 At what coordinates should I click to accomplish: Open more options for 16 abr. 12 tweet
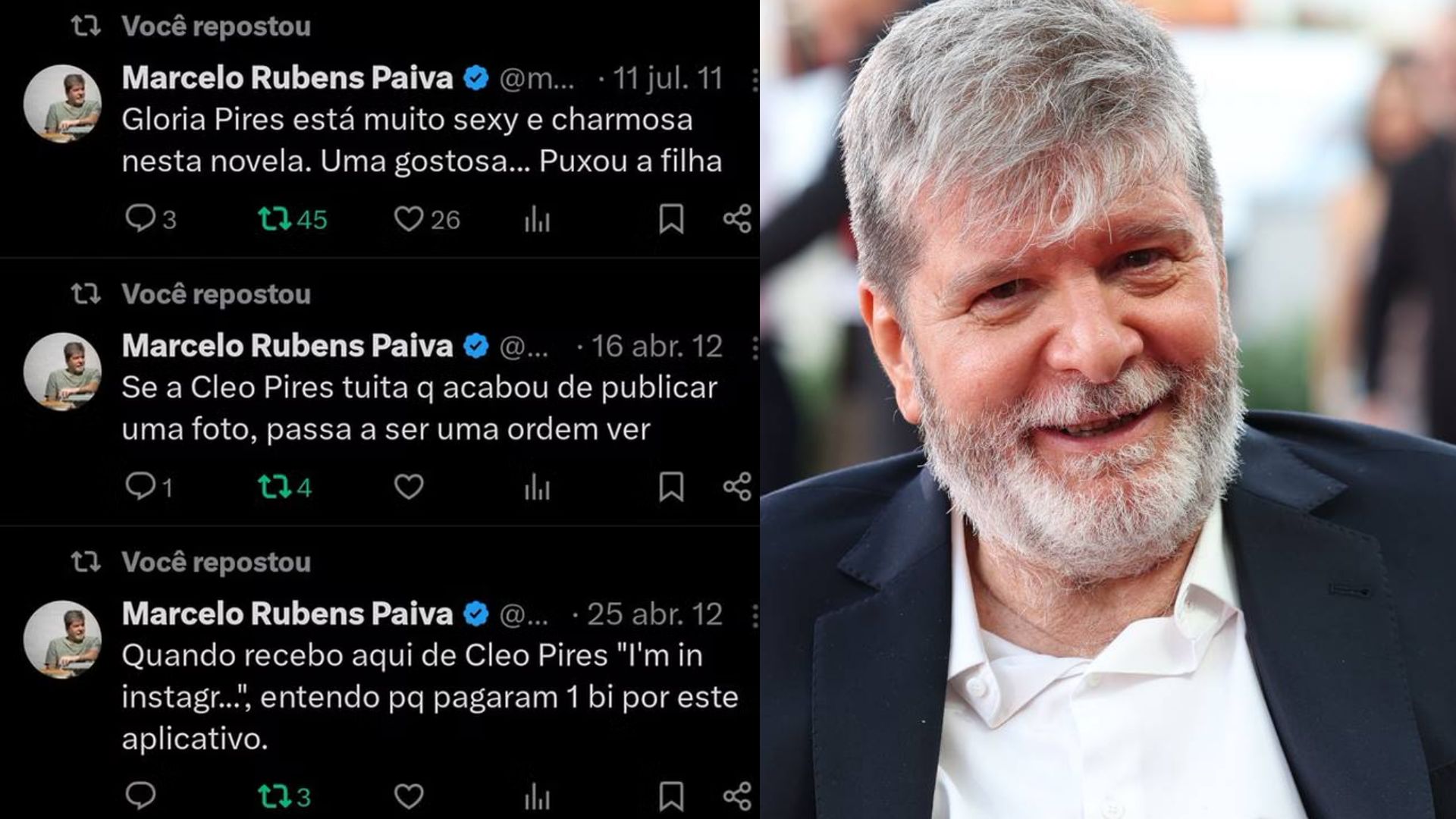tap(755, 347)
